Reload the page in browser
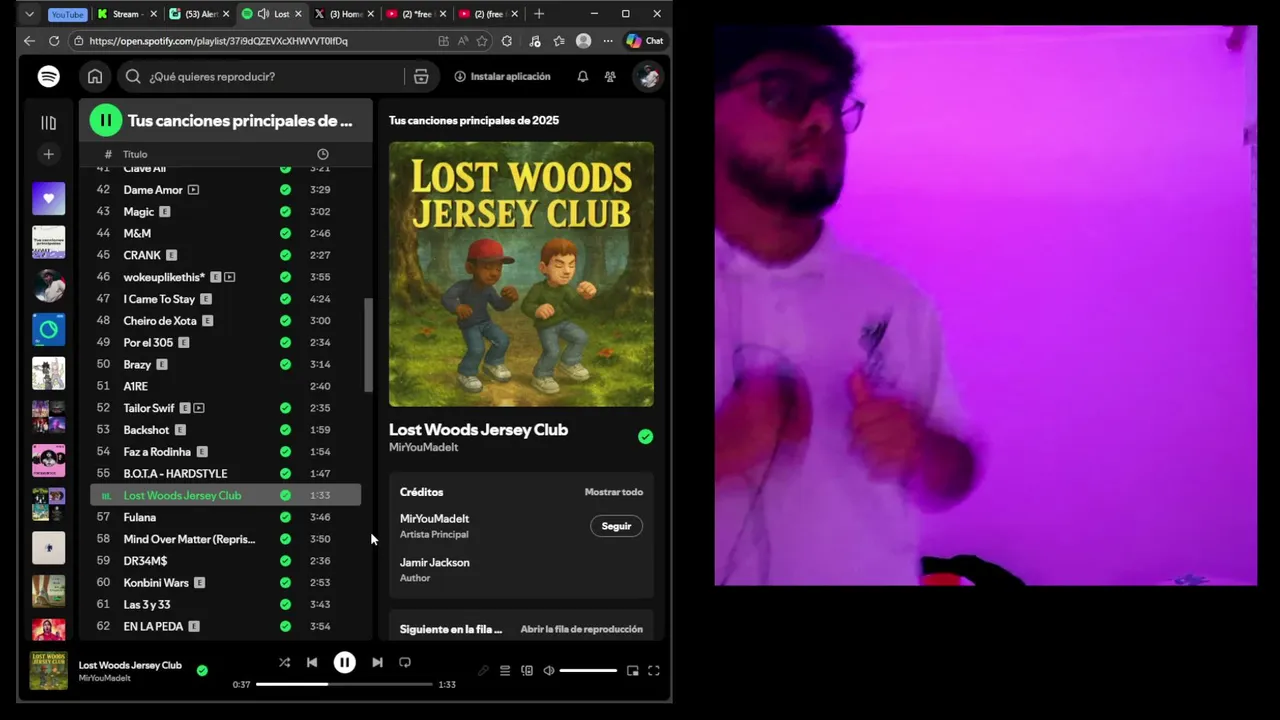The width and height of the screenshot is (1280, 720). click(x=54, y=41)
